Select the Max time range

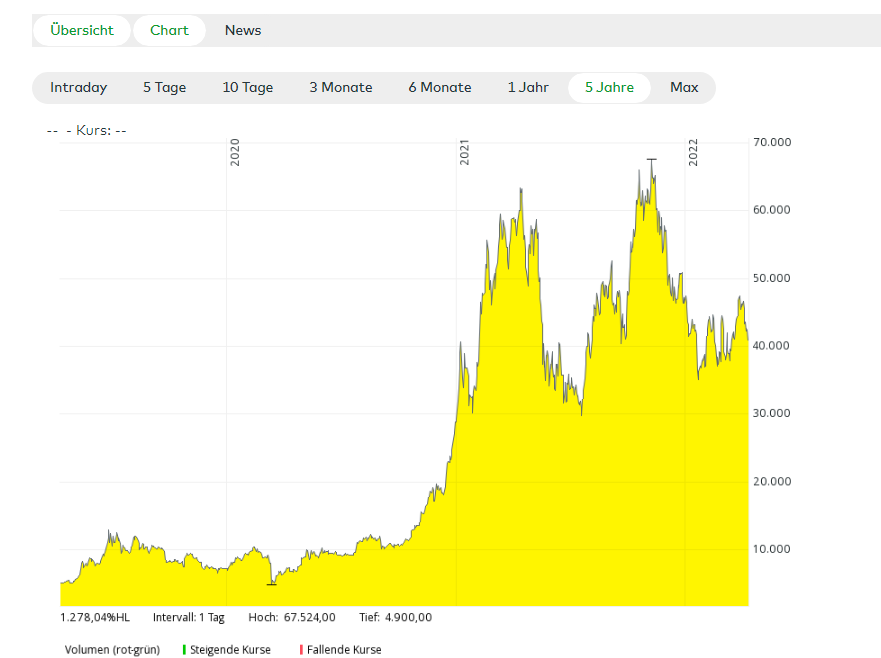tap(684, 88)
